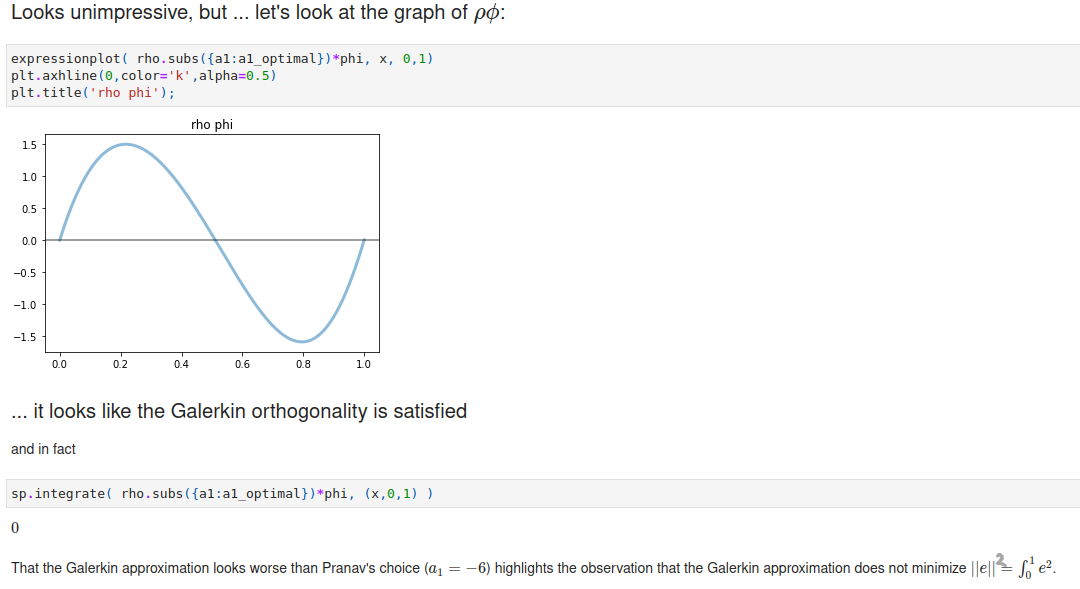Click the x-axis tick label 1.0

(x=363, y=364)
